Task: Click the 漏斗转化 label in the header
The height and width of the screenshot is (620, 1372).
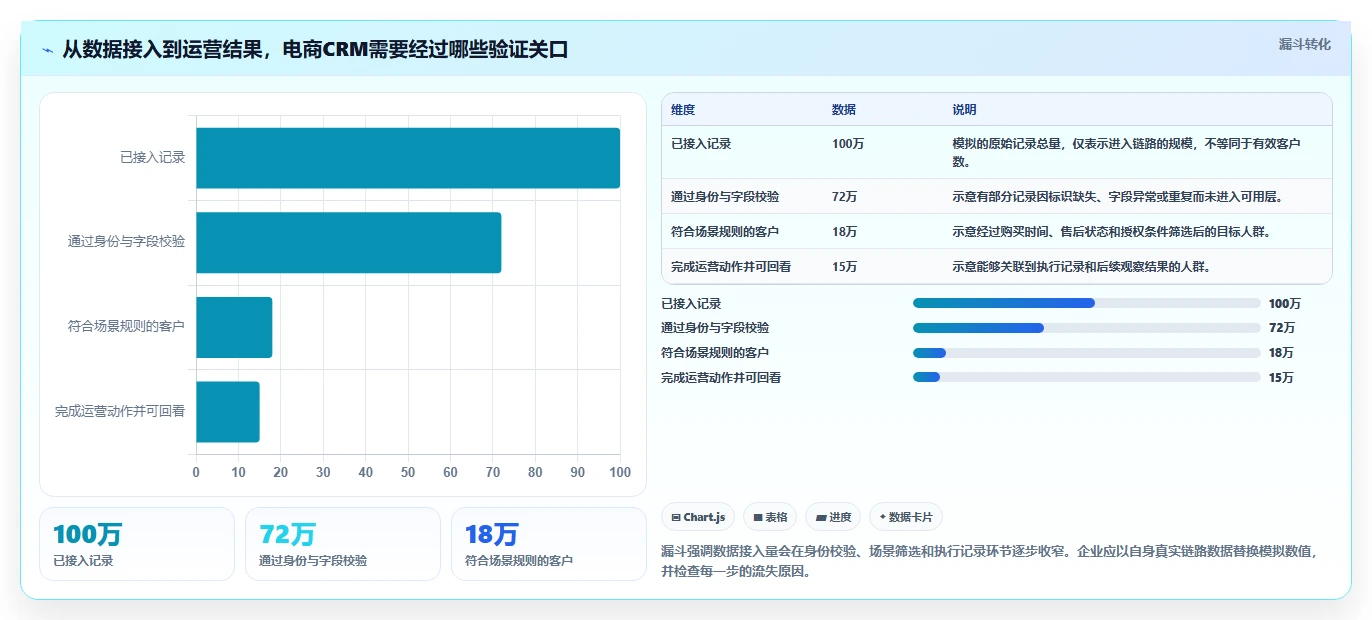Action: coord(1305,44)
